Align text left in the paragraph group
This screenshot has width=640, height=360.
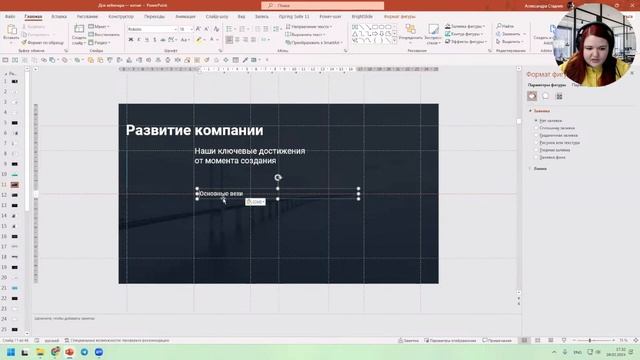pos(229,40)
